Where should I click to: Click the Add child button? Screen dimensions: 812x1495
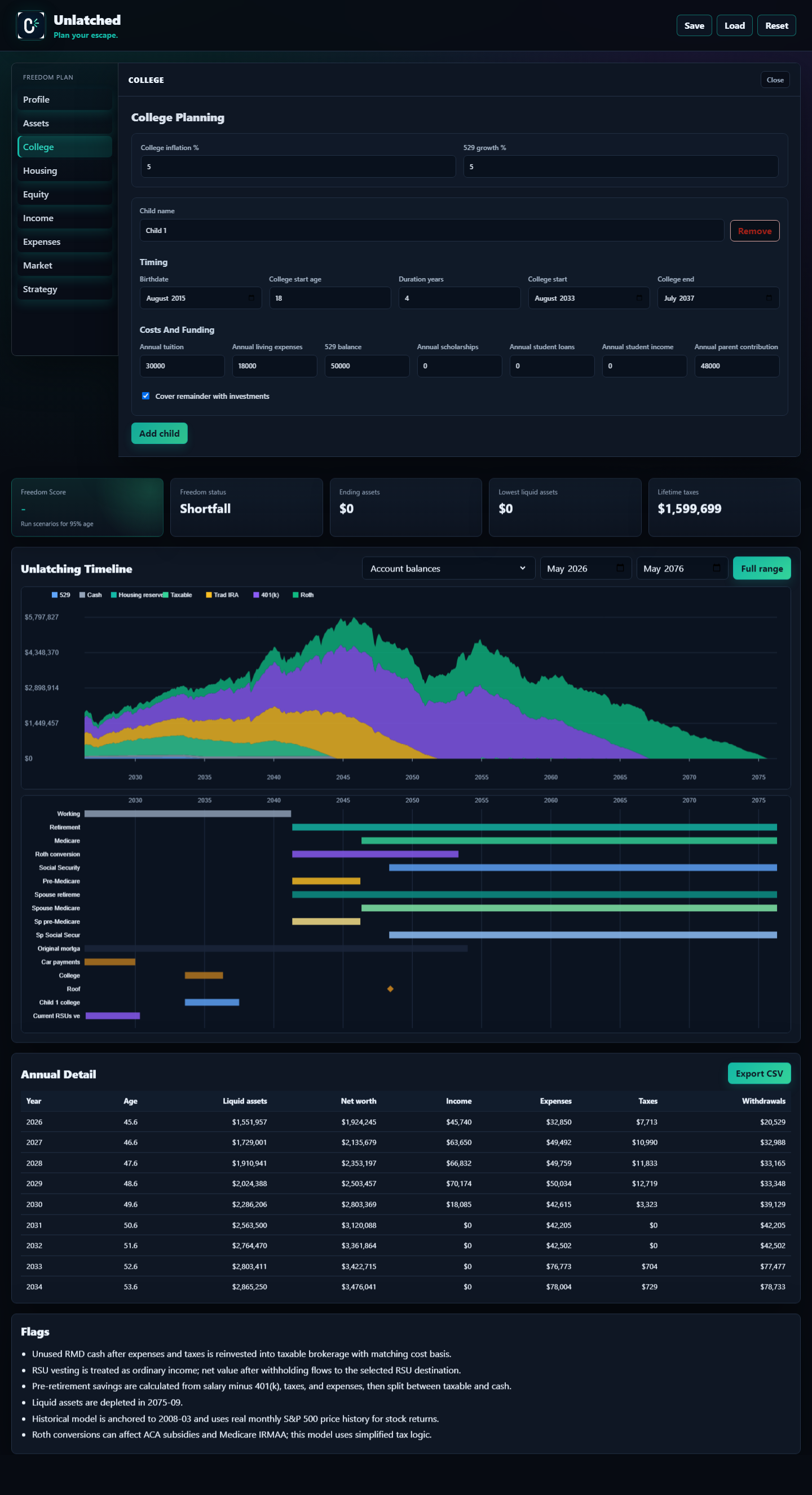[159, 433]
